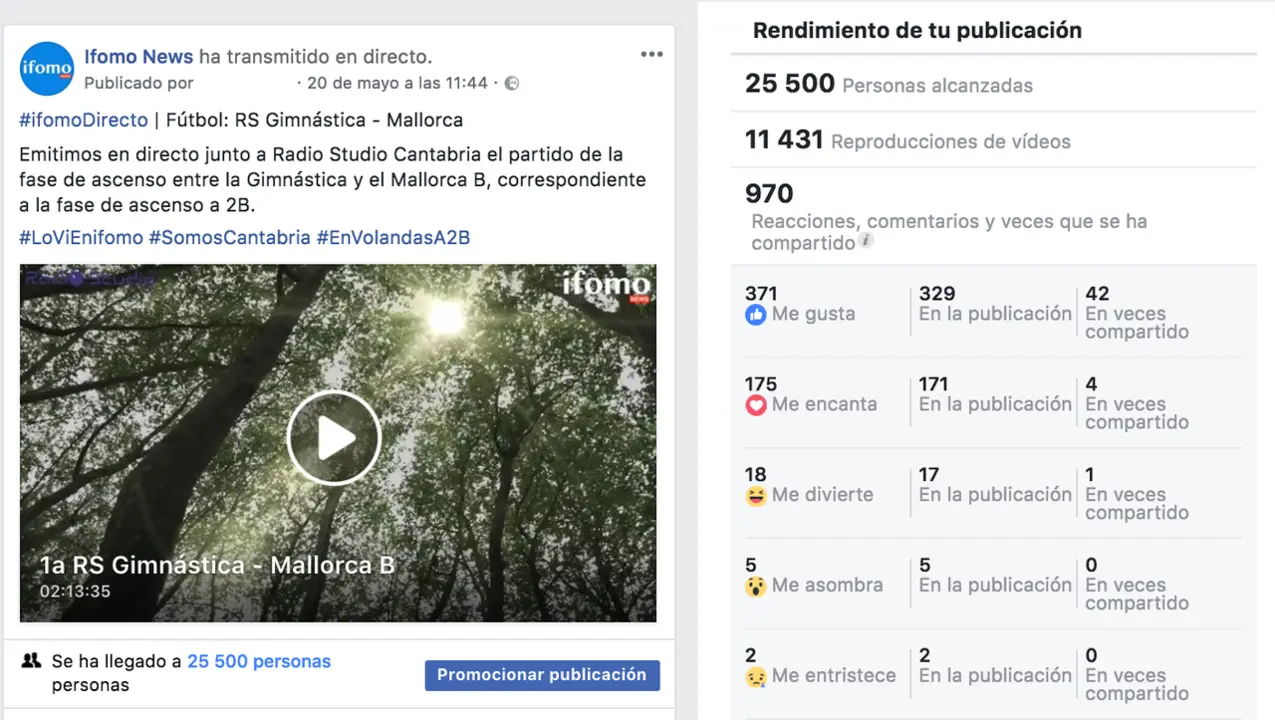Click the 20 de mayo post timestamp
This screenshot has height=720, width=1275.
pyautogui.click(x=397, y=83)
